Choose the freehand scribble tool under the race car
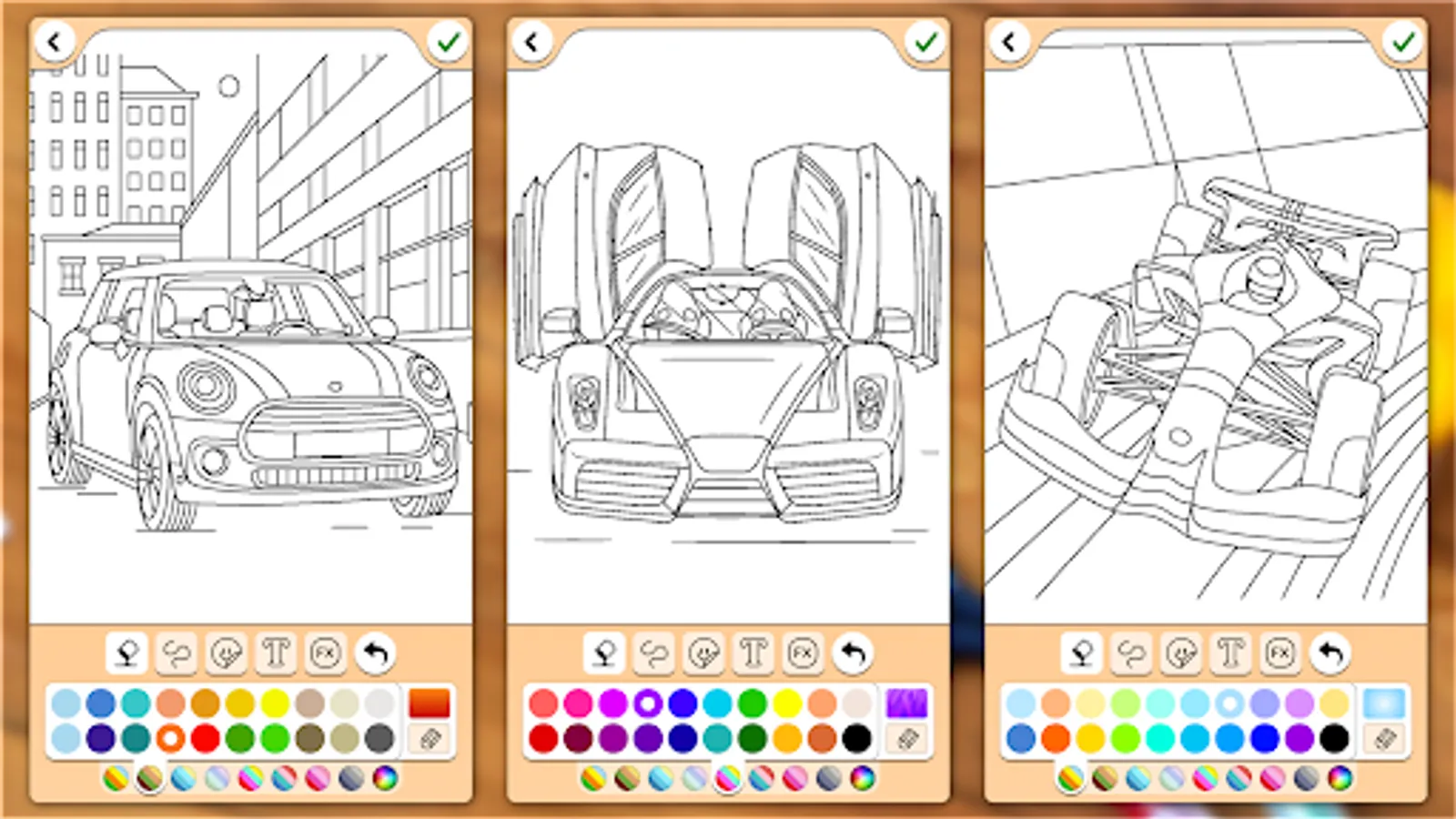Viewport: 1456px width, 819px height. (1131, 652)
